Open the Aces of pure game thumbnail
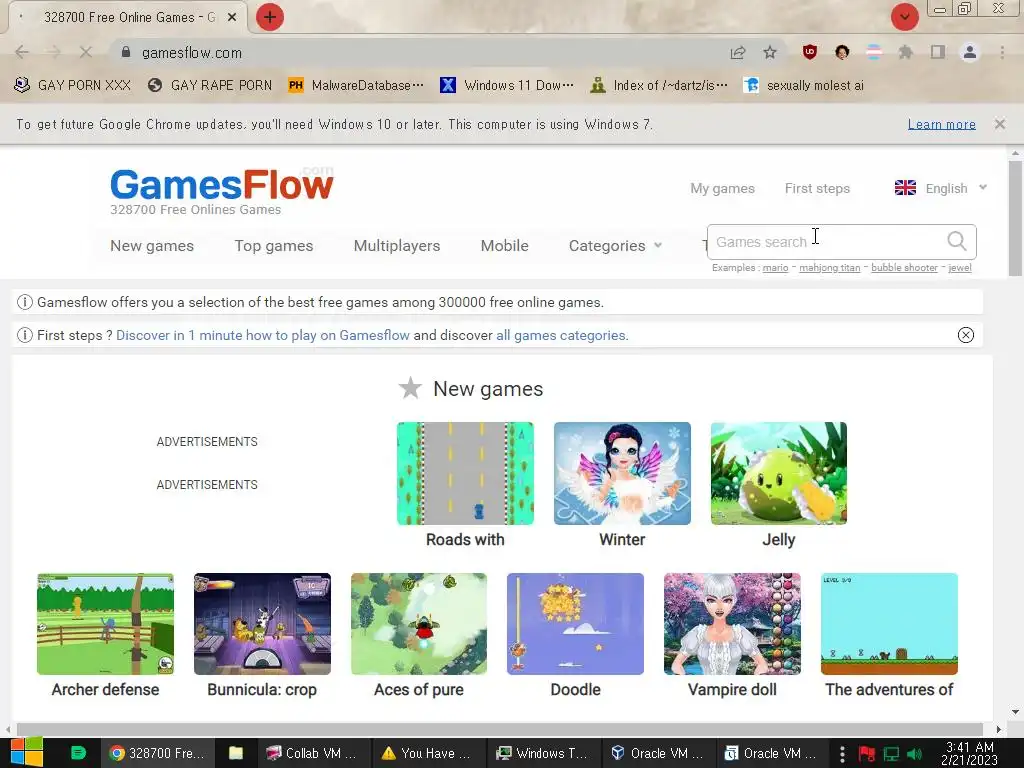 tap(419, 624)
